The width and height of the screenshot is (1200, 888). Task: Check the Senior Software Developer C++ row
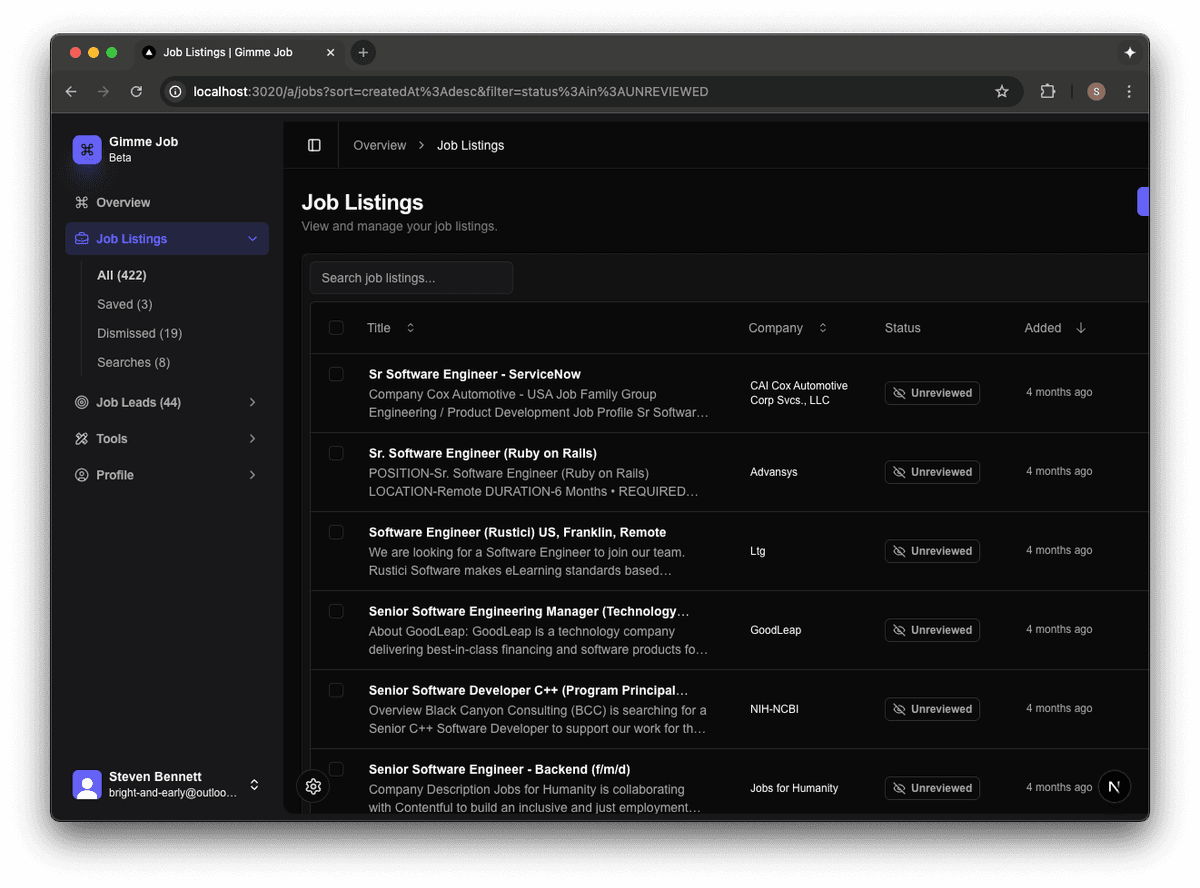[336, 690]
